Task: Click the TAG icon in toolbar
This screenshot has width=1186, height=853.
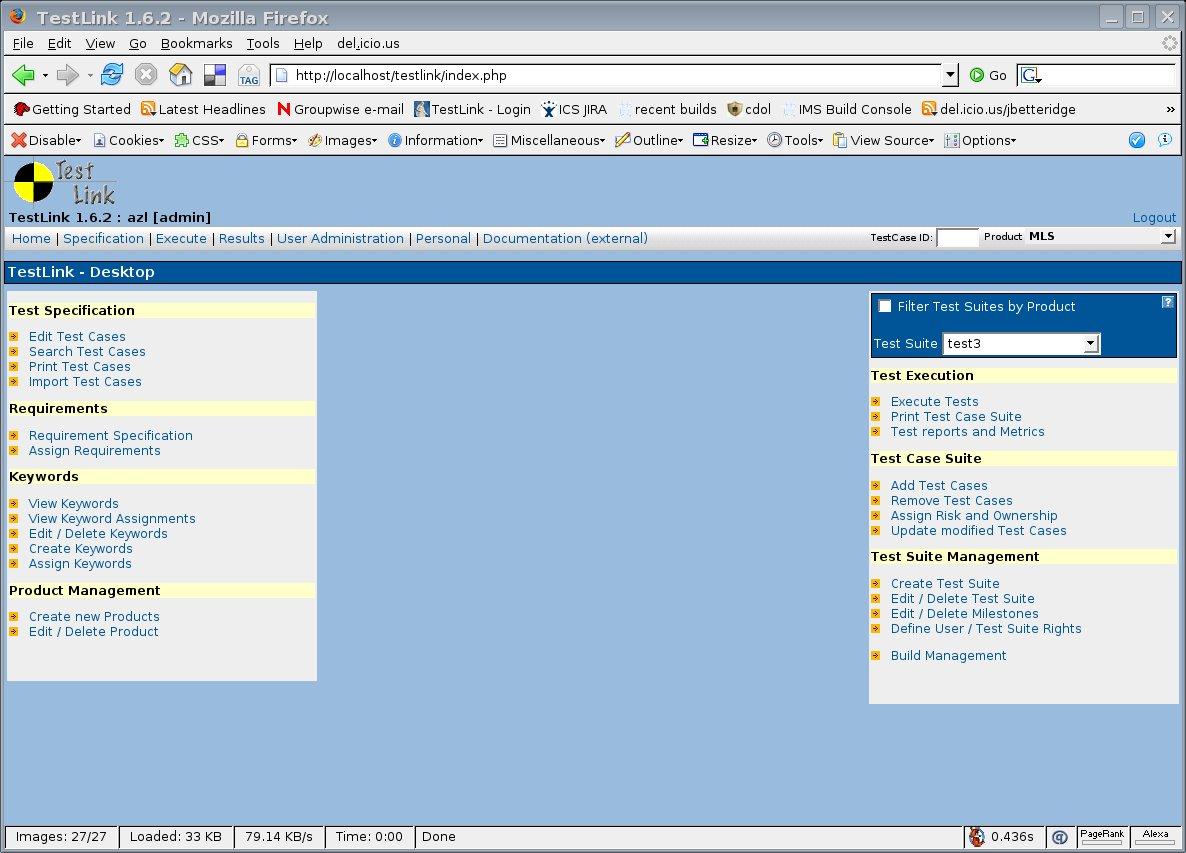Action: (x=249, y=75)
